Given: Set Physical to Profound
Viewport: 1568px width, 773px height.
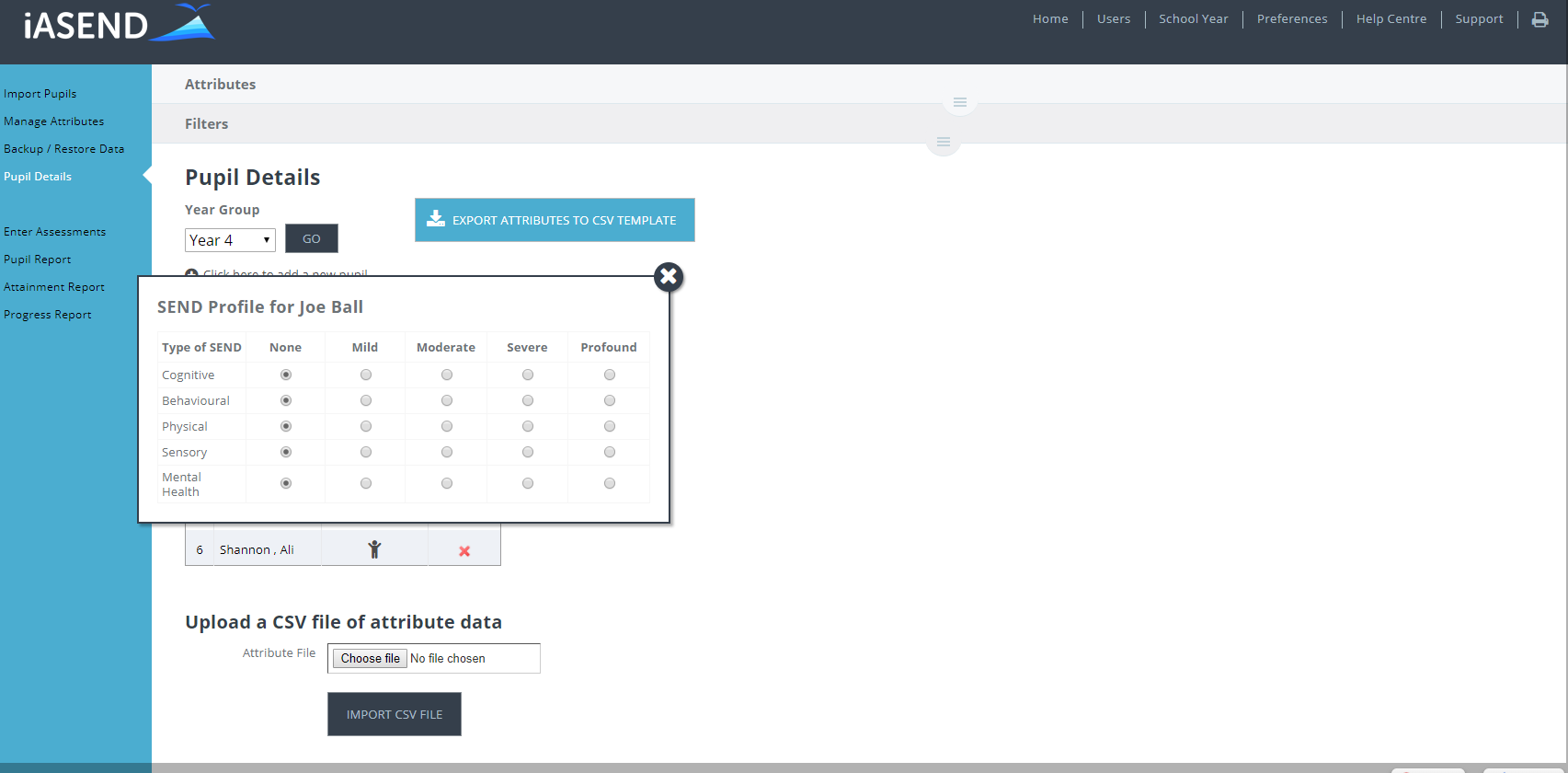Looking at the screenshot, I should click(610, 426).
